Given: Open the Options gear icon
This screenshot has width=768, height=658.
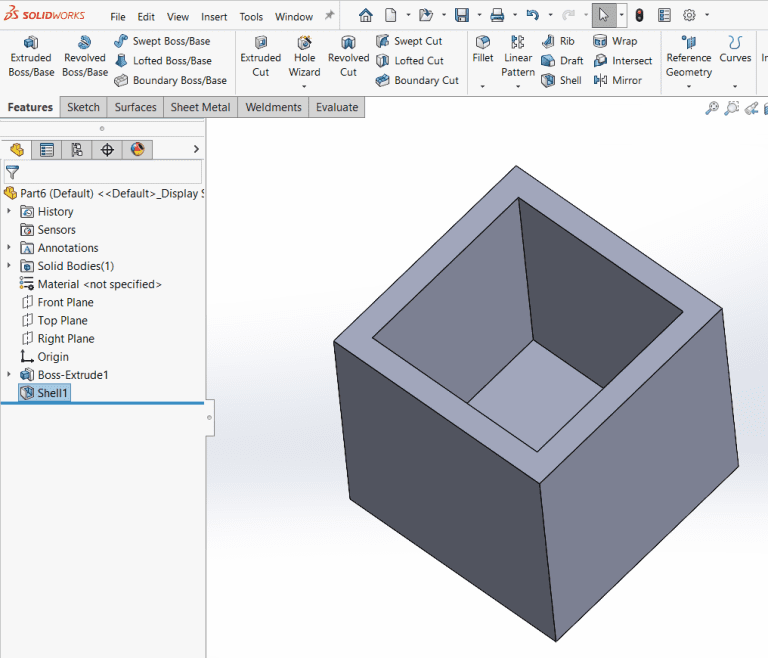Looking at the screenshot, I should 689,16.
